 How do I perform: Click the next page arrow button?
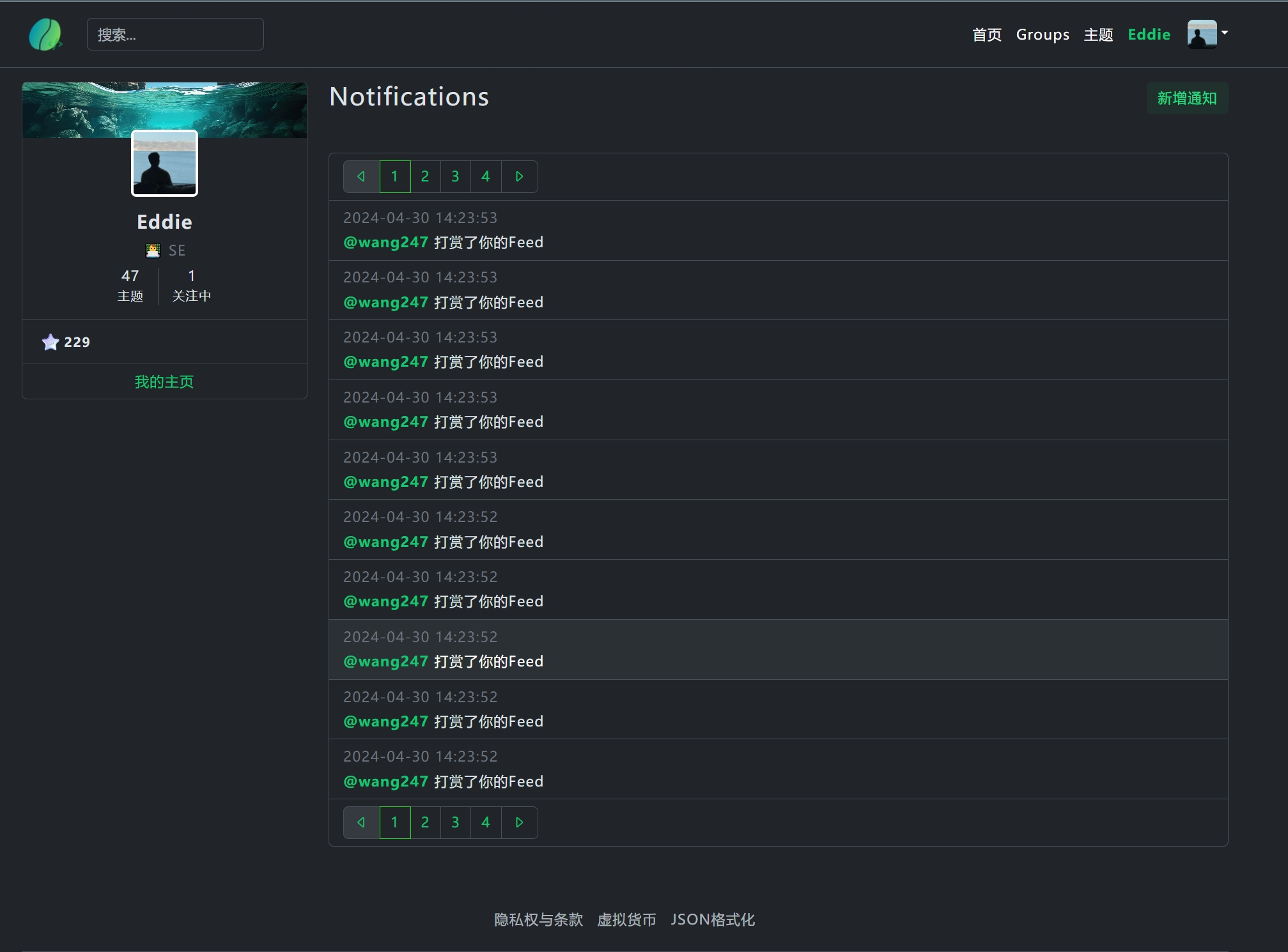518,822
